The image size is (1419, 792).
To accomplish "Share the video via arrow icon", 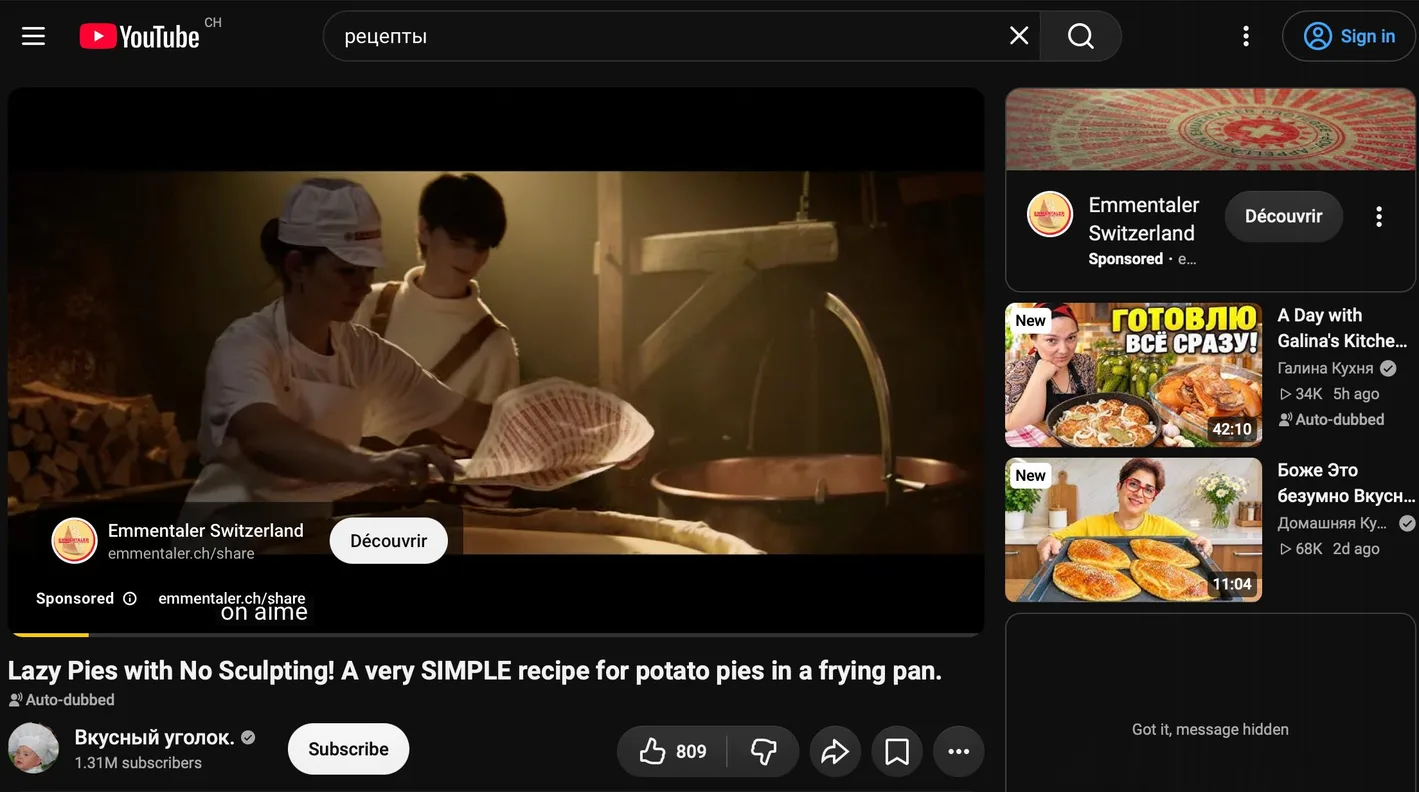I will (835, 751).
